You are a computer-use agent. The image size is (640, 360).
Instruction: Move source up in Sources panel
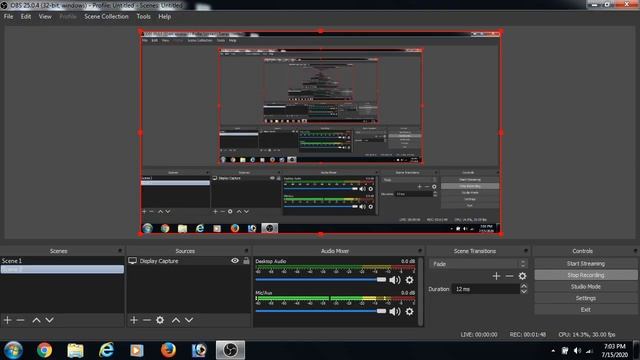[176, 320]
